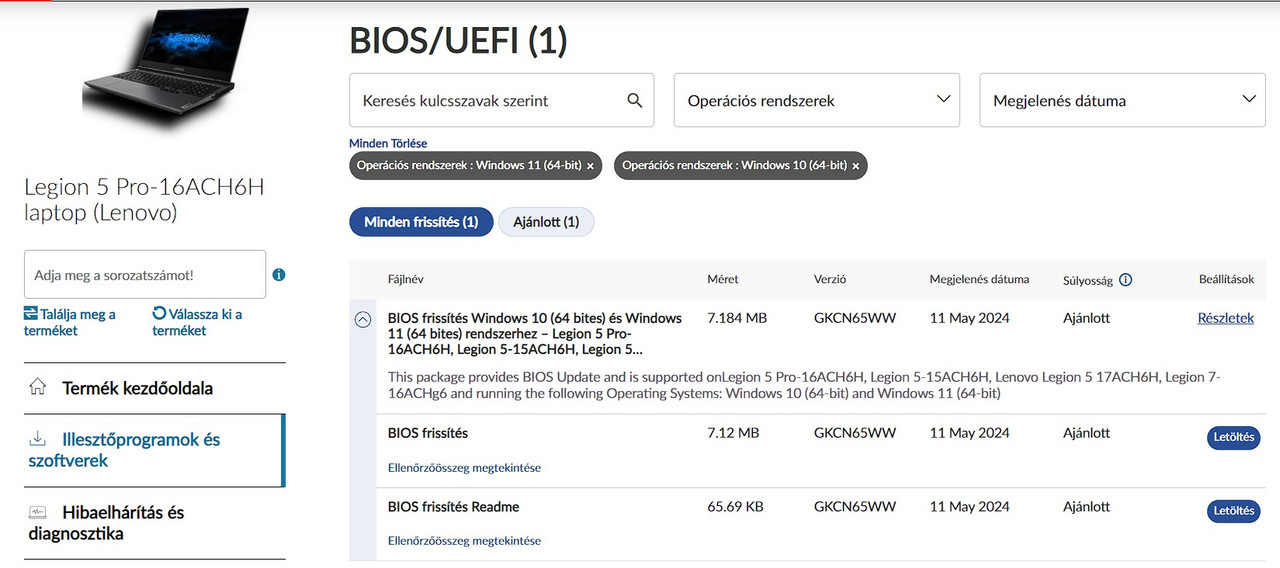Click the Megjelenés dátuma column header
Image resolution: width=1280 pixels, height=568 pixels.
point(979,279)
